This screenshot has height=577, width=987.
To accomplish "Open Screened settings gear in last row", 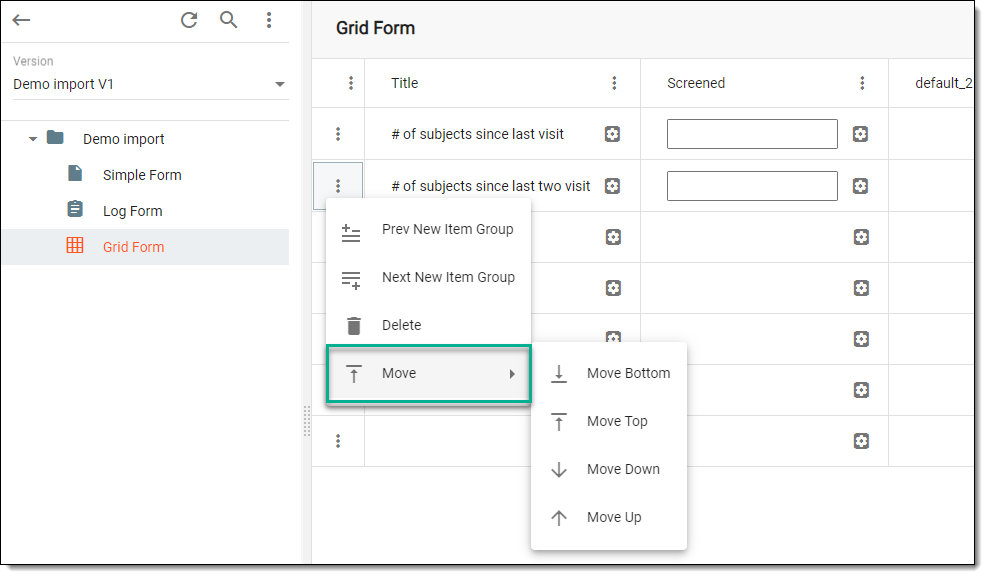I will (861, 441).
